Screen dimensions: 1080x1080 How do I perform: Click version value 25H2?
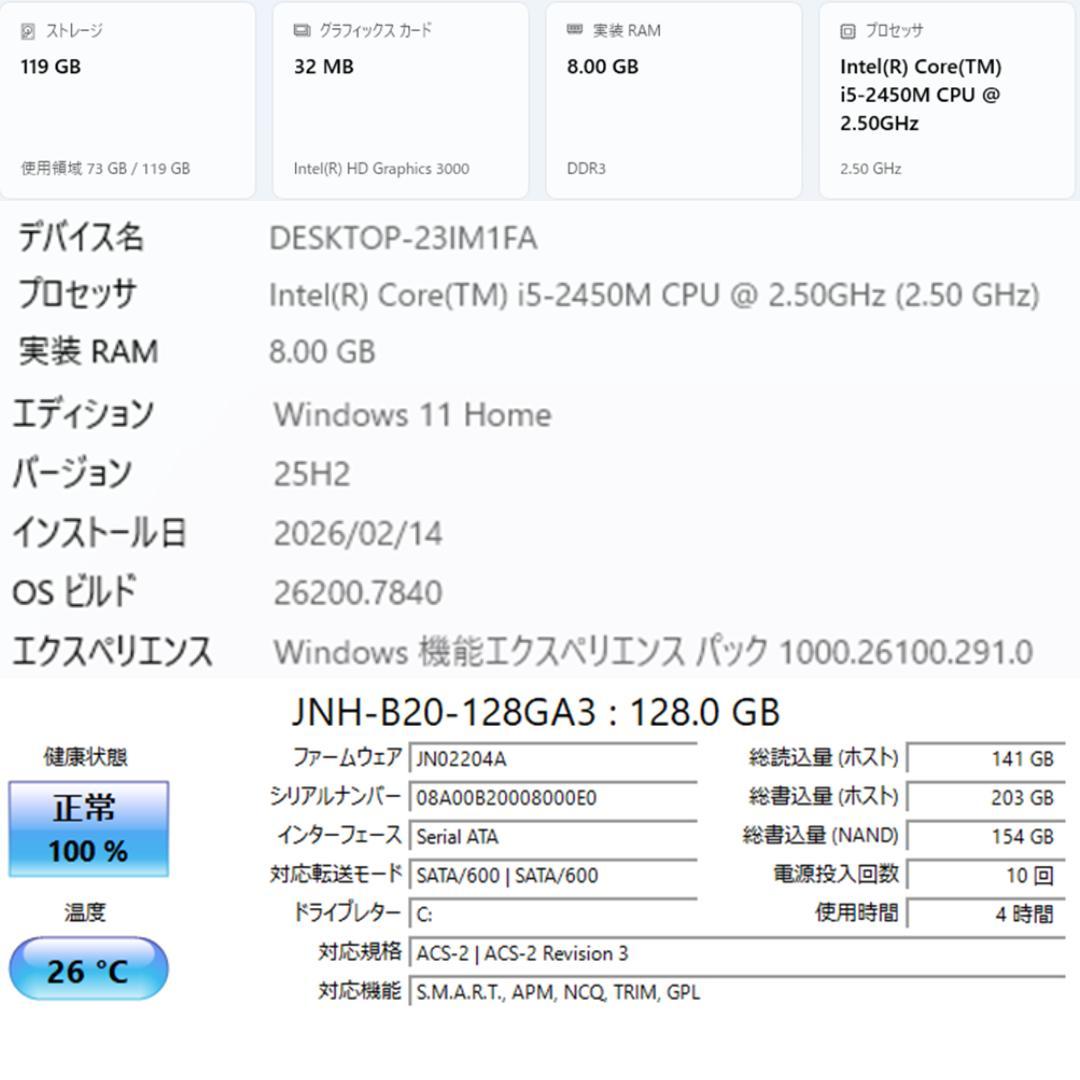(x=312, y=475)
